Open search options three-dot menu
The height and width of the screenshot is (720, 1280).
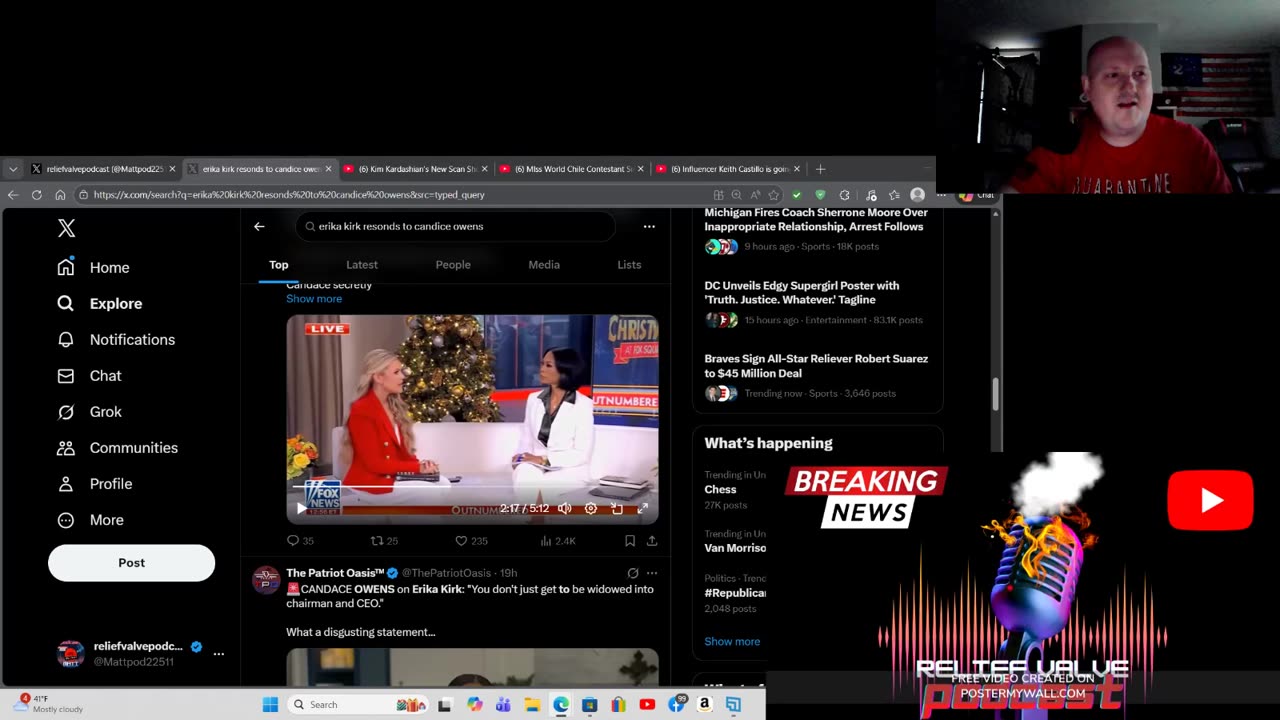(649, 226)
